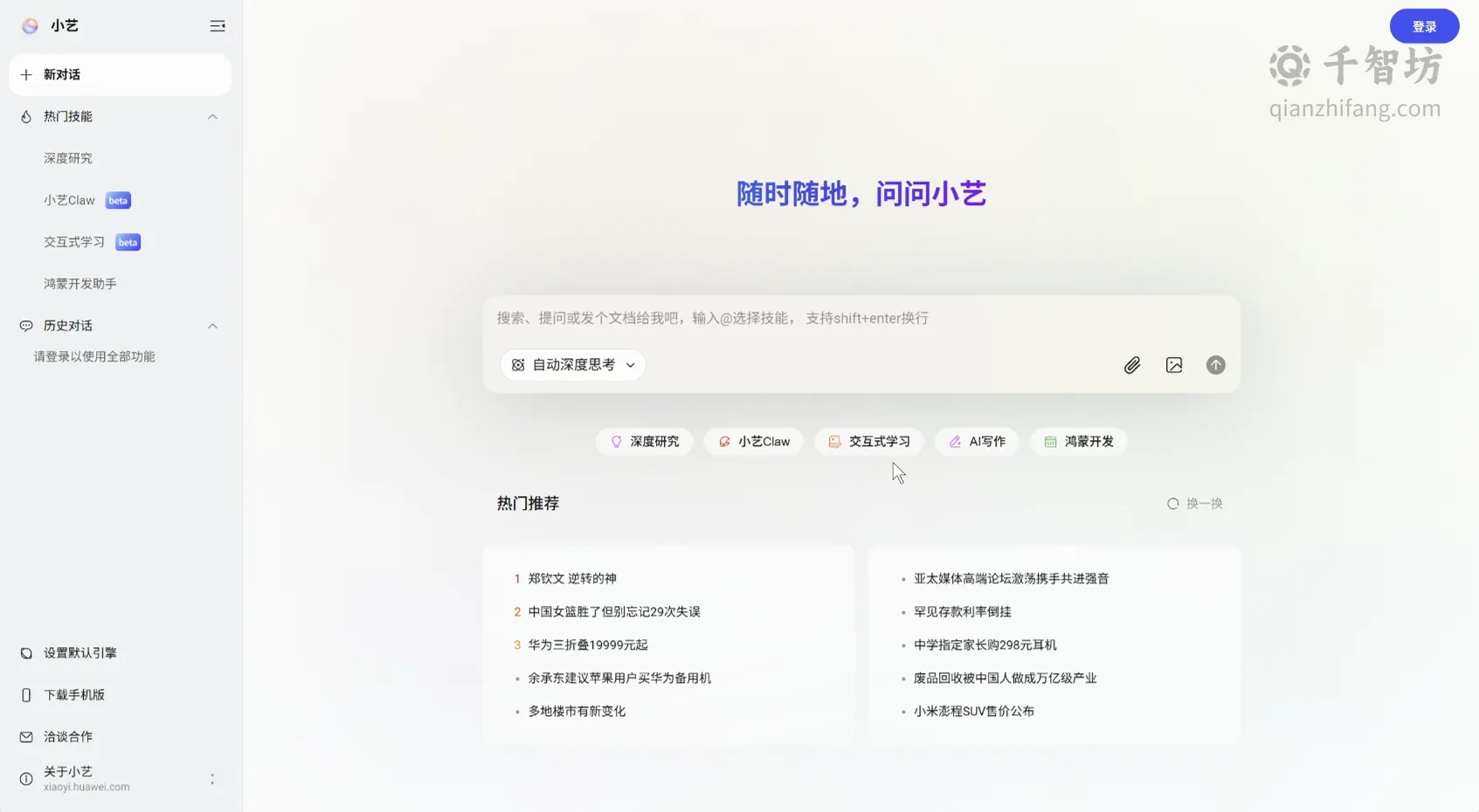Focus the chat message input field

point(860,319)
